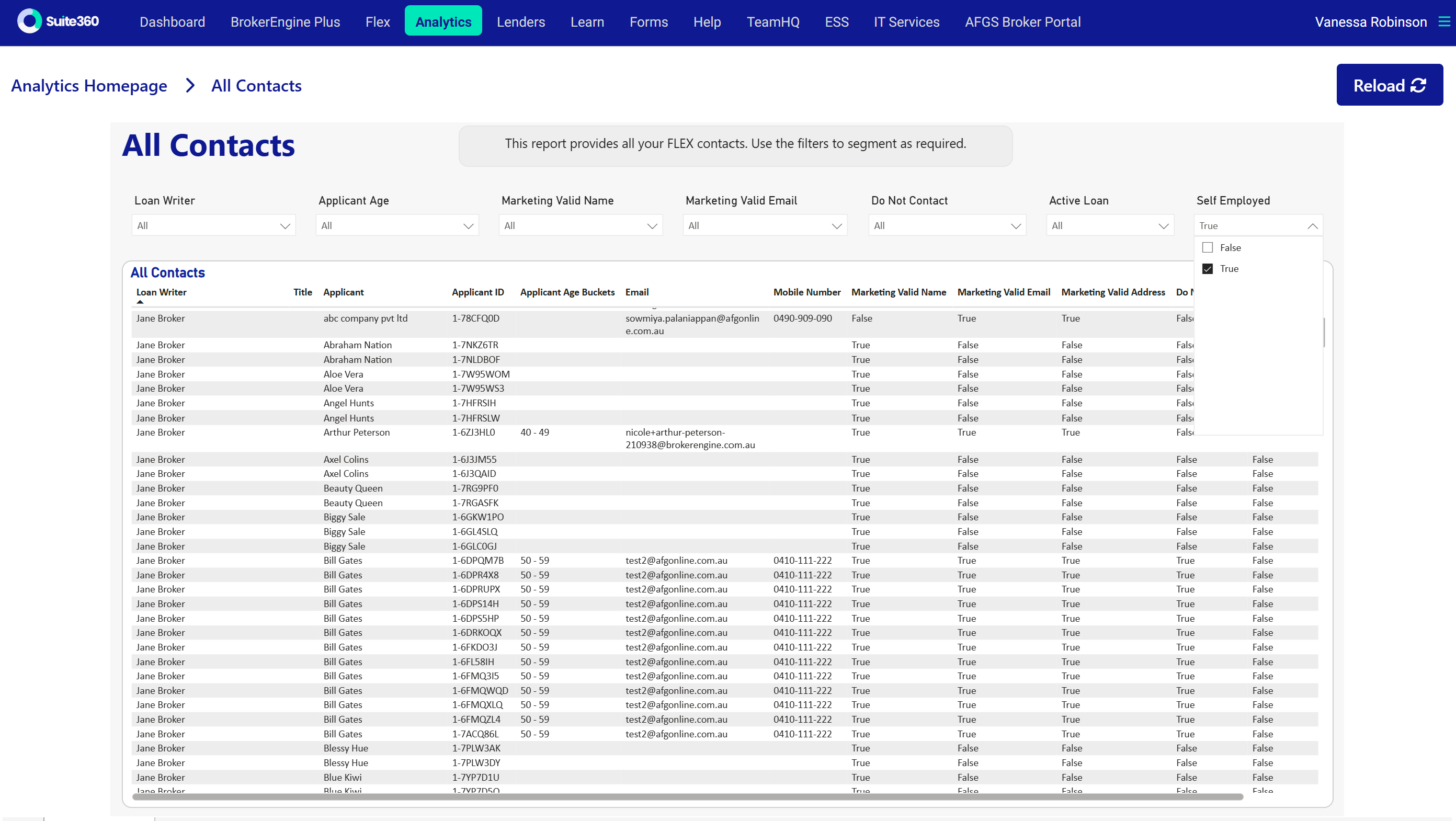Click the Suite360 logo icon
This screenshot has width=1456, height=821.
(29, 21)
